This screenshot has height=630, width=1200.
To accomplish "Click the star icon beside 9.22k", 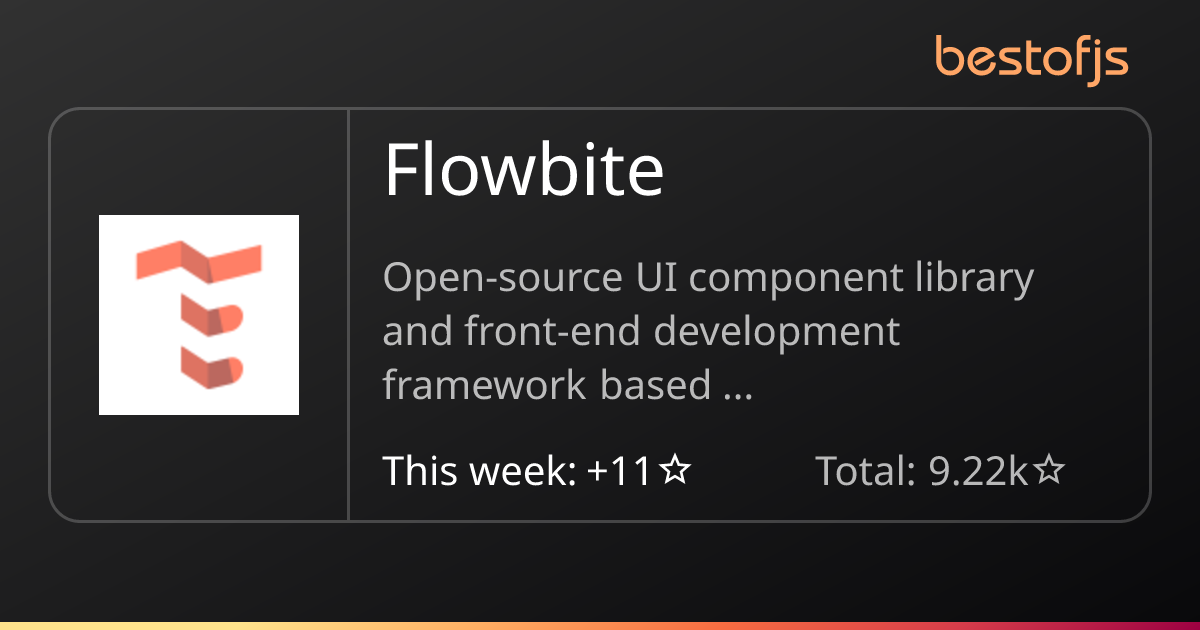I will point(1048,470).
